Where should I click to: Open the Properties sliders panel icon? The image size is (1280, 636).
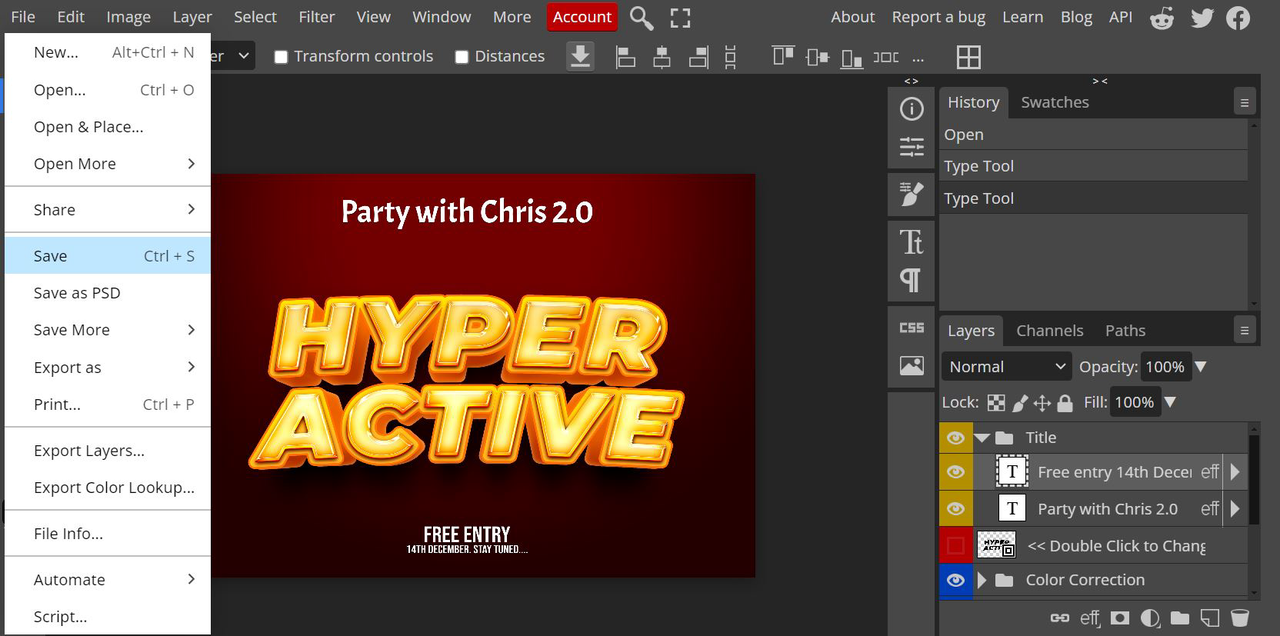[x=911, y=148]
